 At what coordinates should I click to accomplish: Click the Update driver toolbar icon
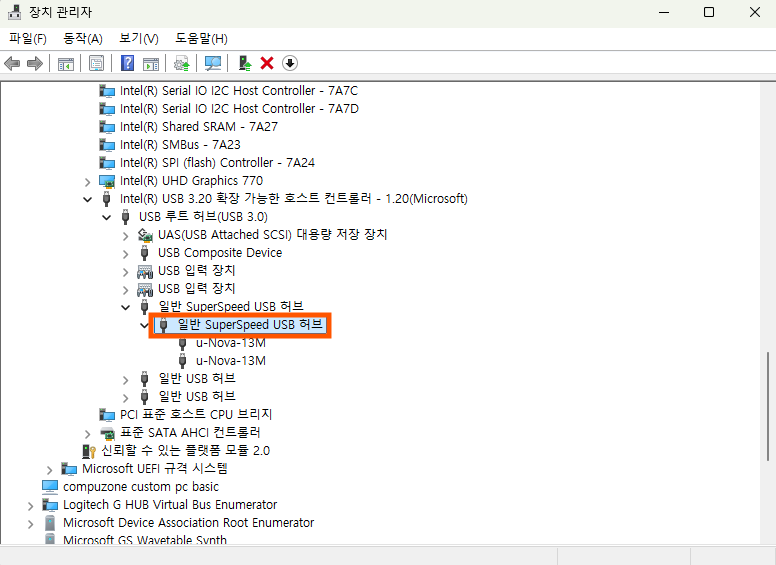181,63
